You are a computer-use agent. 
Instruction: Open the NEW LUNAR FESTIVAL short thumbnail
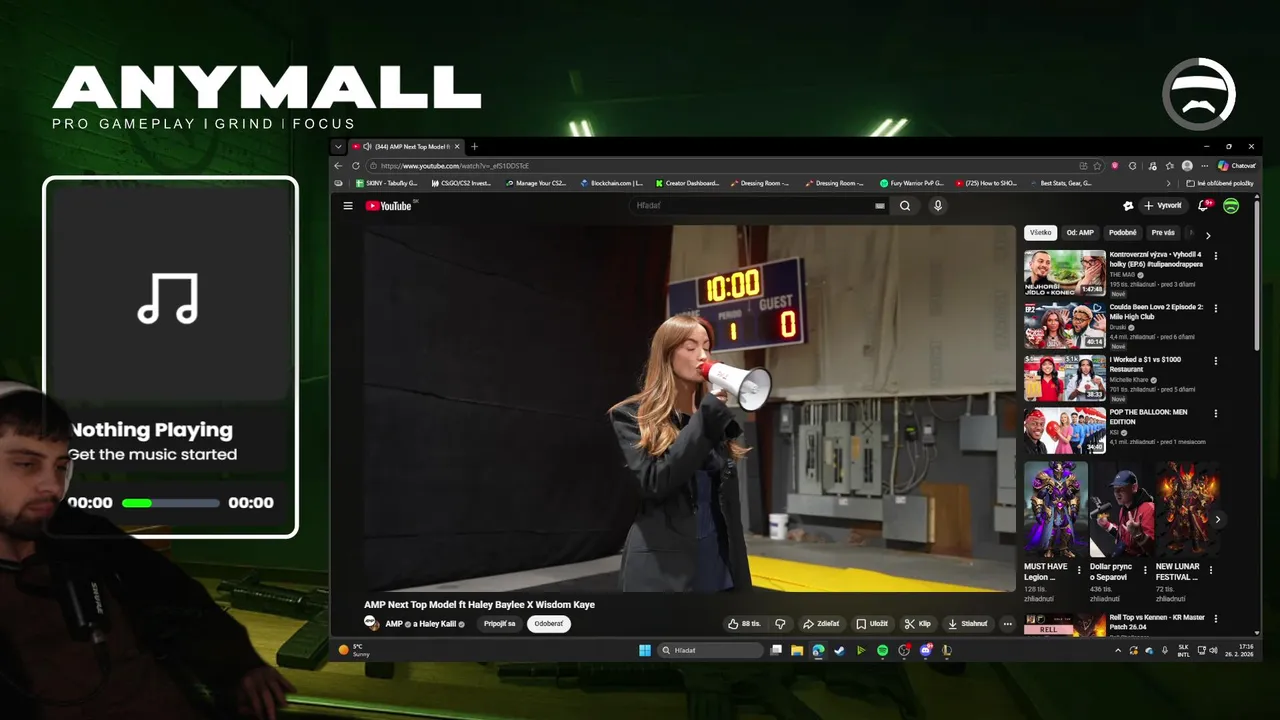click(1187, 509)
